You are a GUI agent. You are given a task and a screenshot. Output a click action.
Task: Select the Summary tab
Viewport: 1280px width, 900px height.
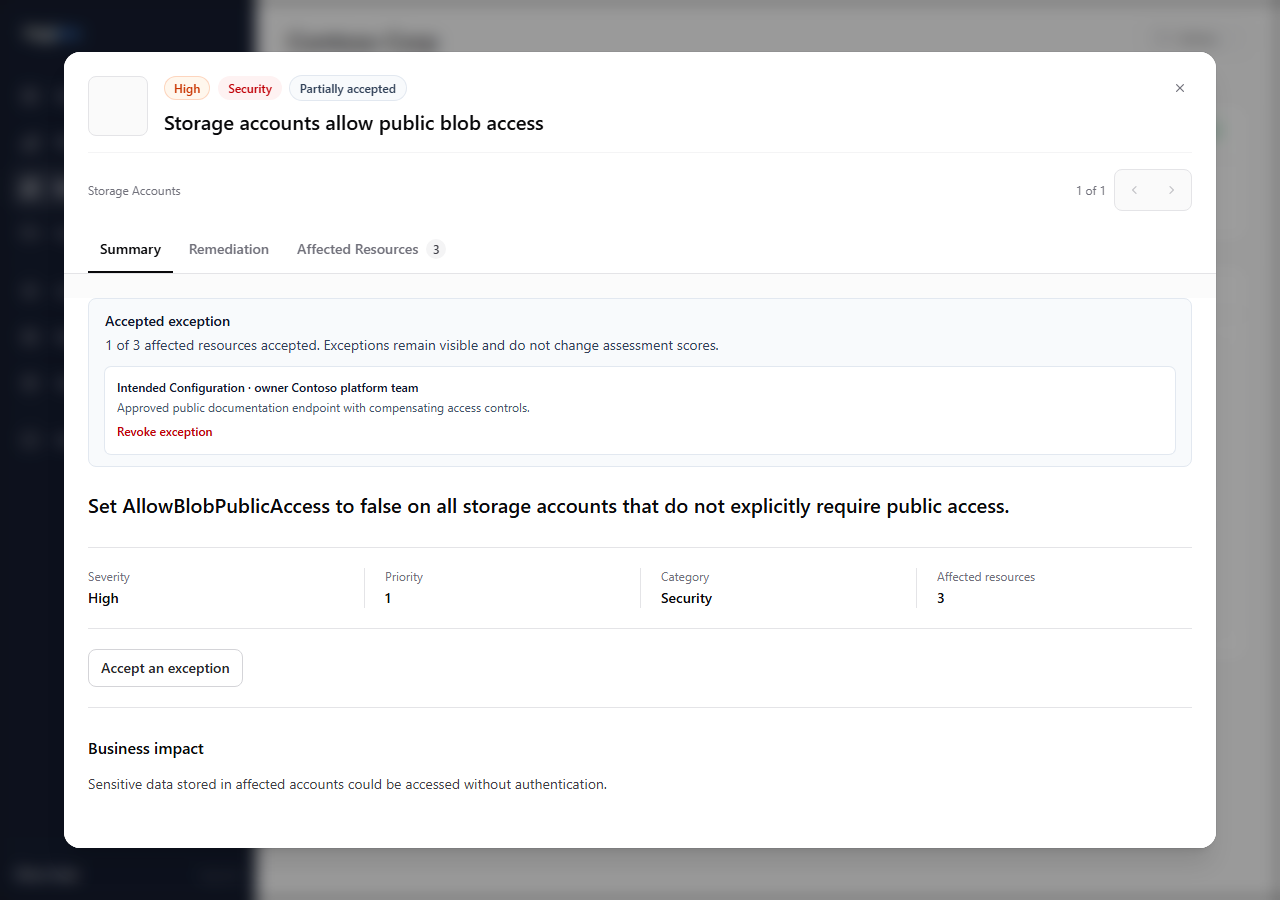click(x=130, y=250)
